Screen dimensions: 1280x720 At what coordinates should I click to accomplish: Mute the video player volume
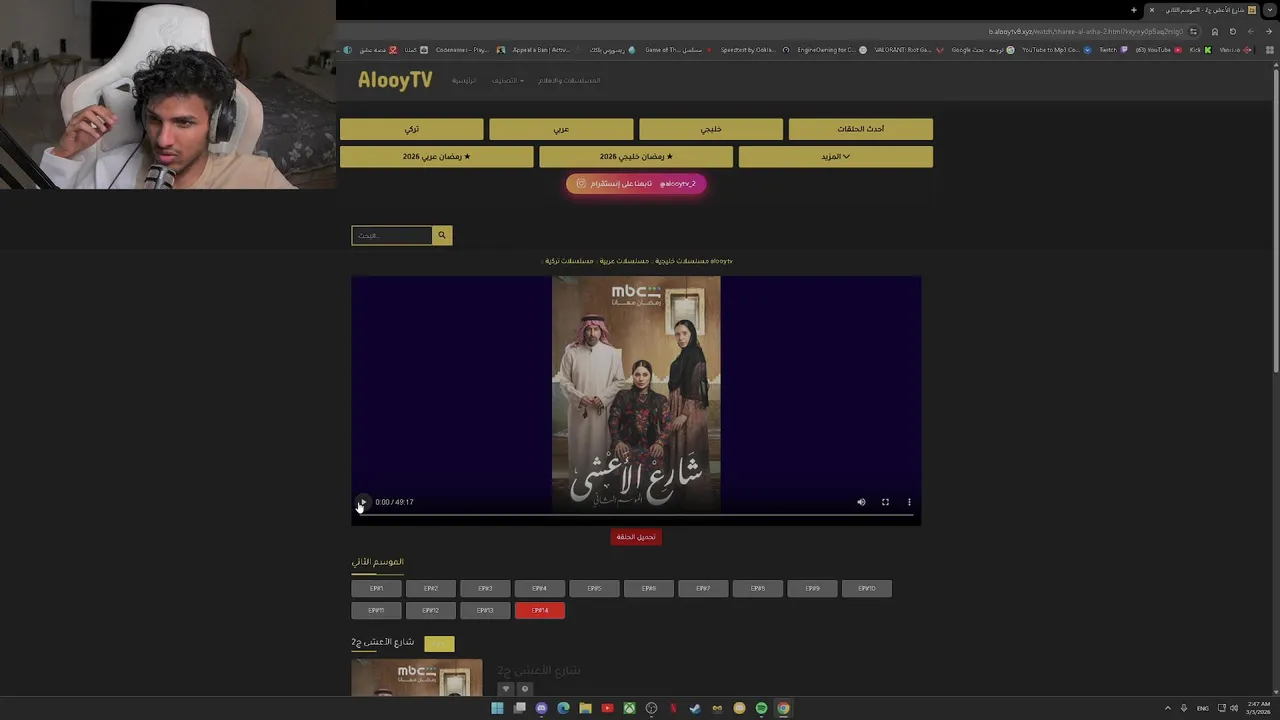[861, 502]
